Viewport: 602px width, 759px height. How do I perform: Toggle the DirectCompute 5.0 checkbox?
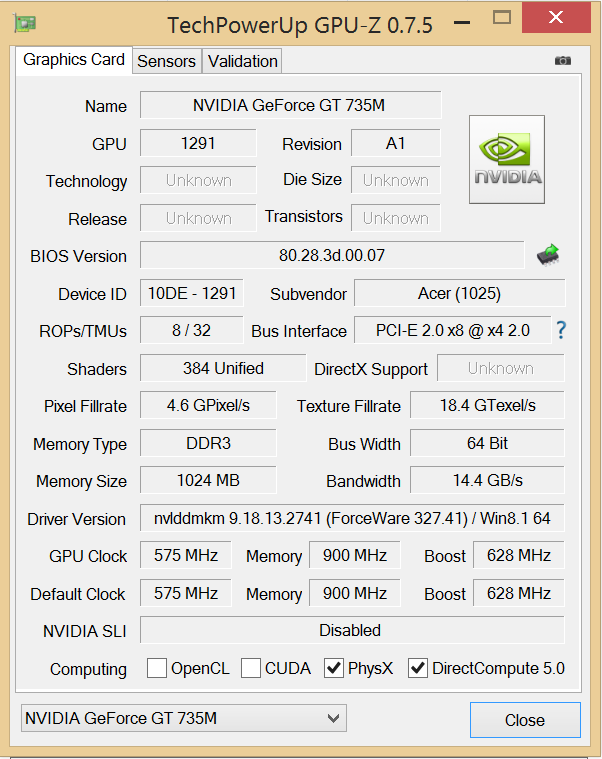(418, 668)
